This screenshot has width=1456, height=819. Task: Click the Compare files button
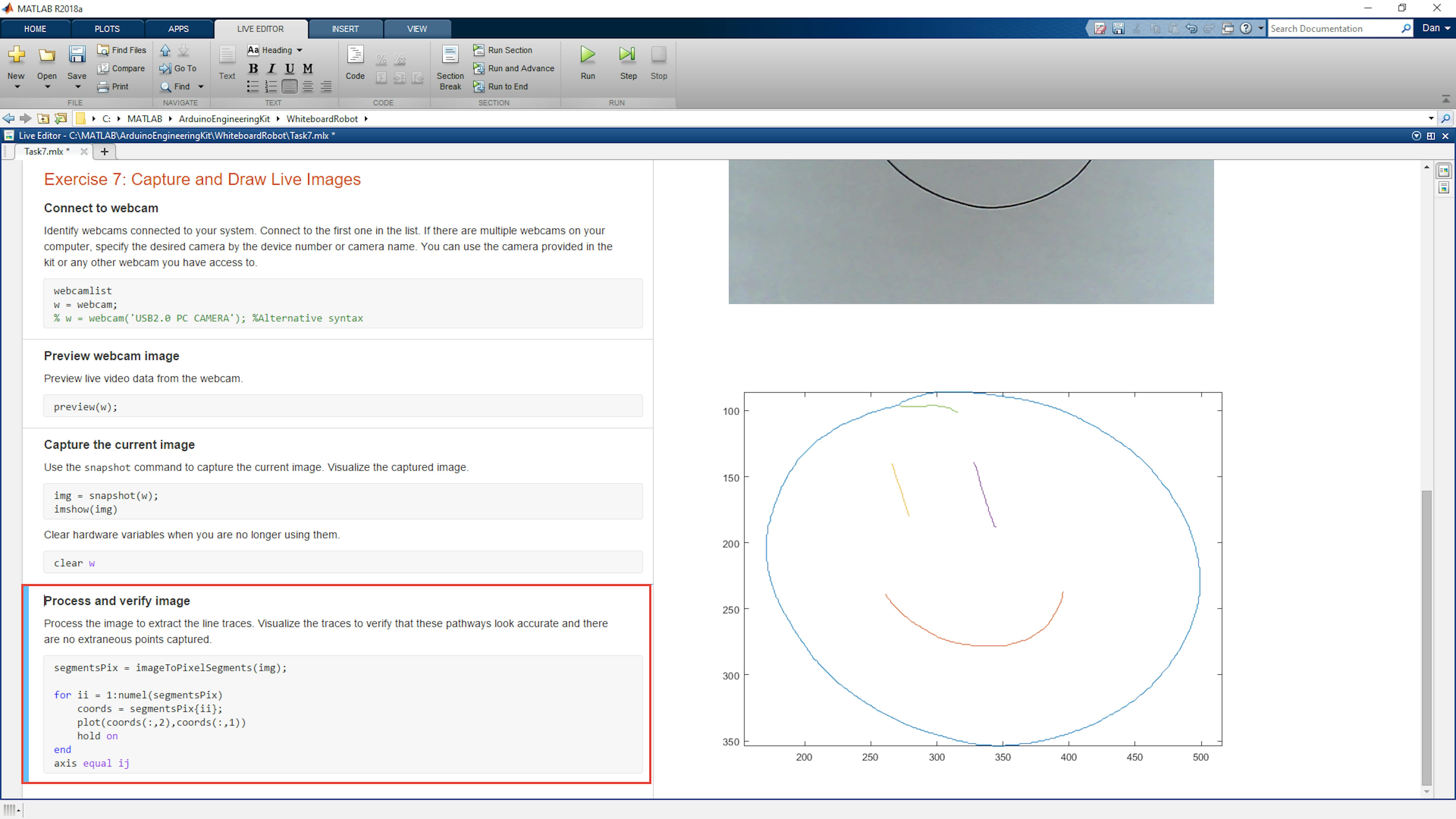point(121,68)
